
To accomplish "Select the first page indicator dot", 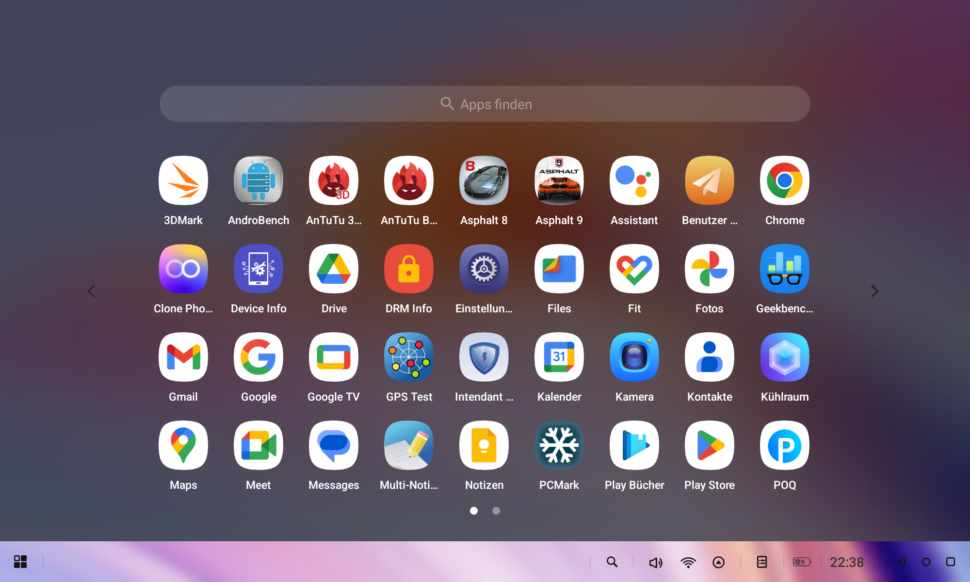I will [474, 511].
